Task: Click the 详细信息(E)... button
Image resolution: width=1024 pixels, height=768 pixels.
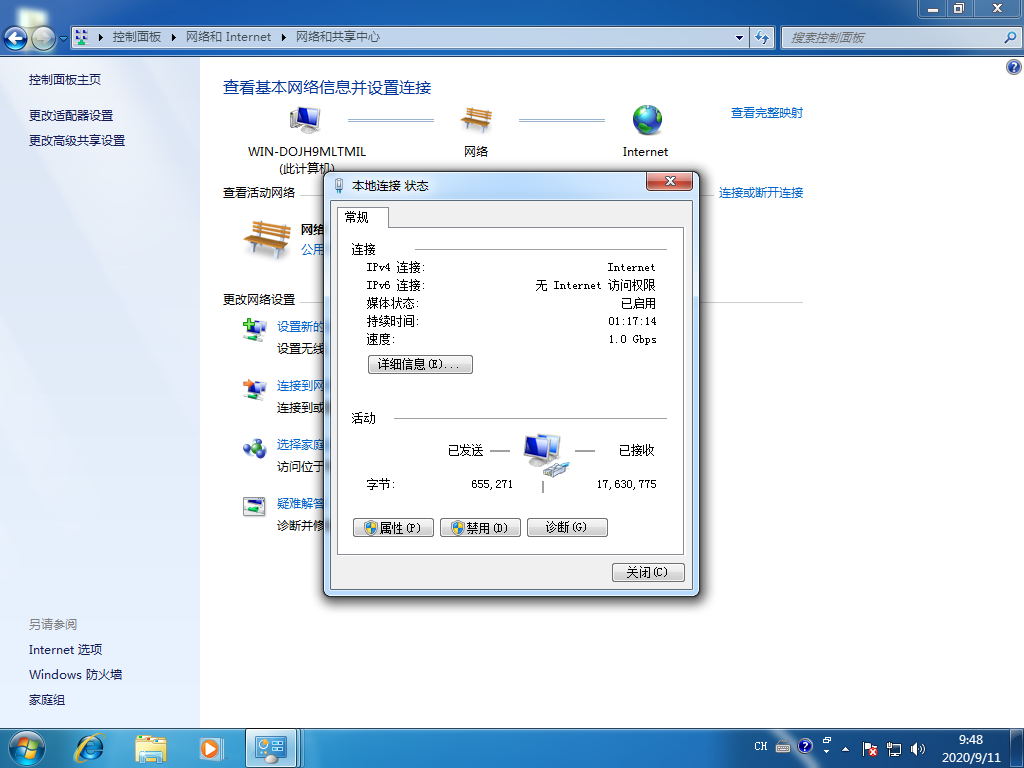Action: 420,364
